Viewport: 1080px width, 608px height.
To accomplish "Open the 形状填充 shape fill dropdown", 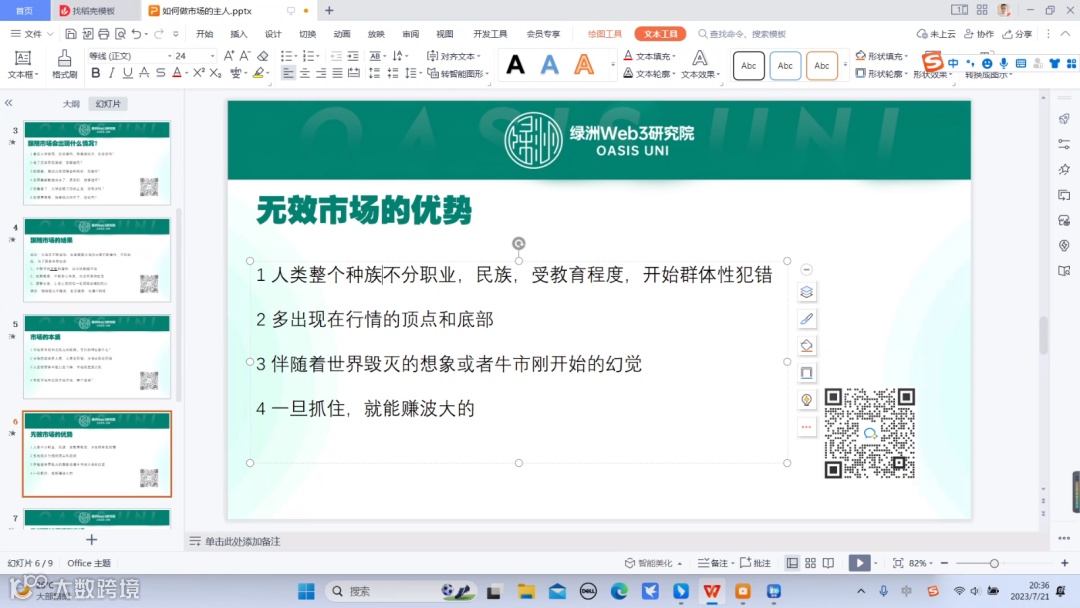I will point(882,56).
